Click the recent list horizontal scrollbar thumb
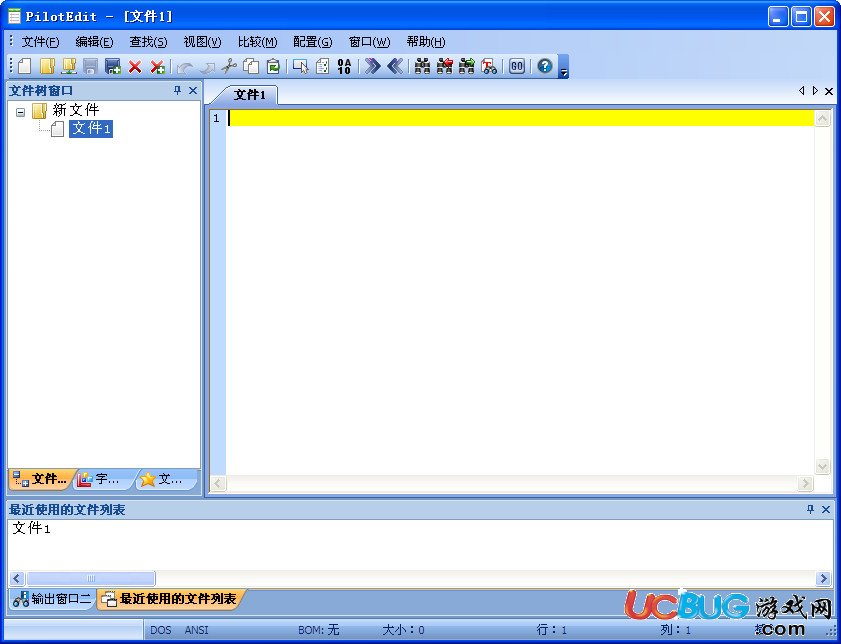The image size is (841, 644). click(91, 578)
